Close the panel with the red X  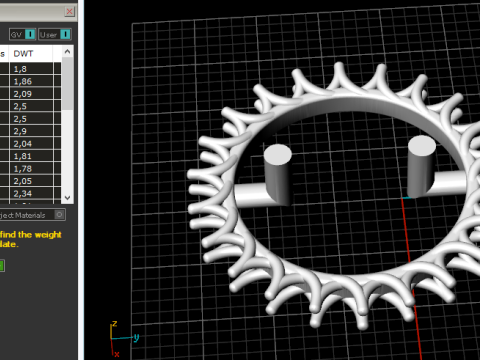pyautogui.click(x=69, y=12)
